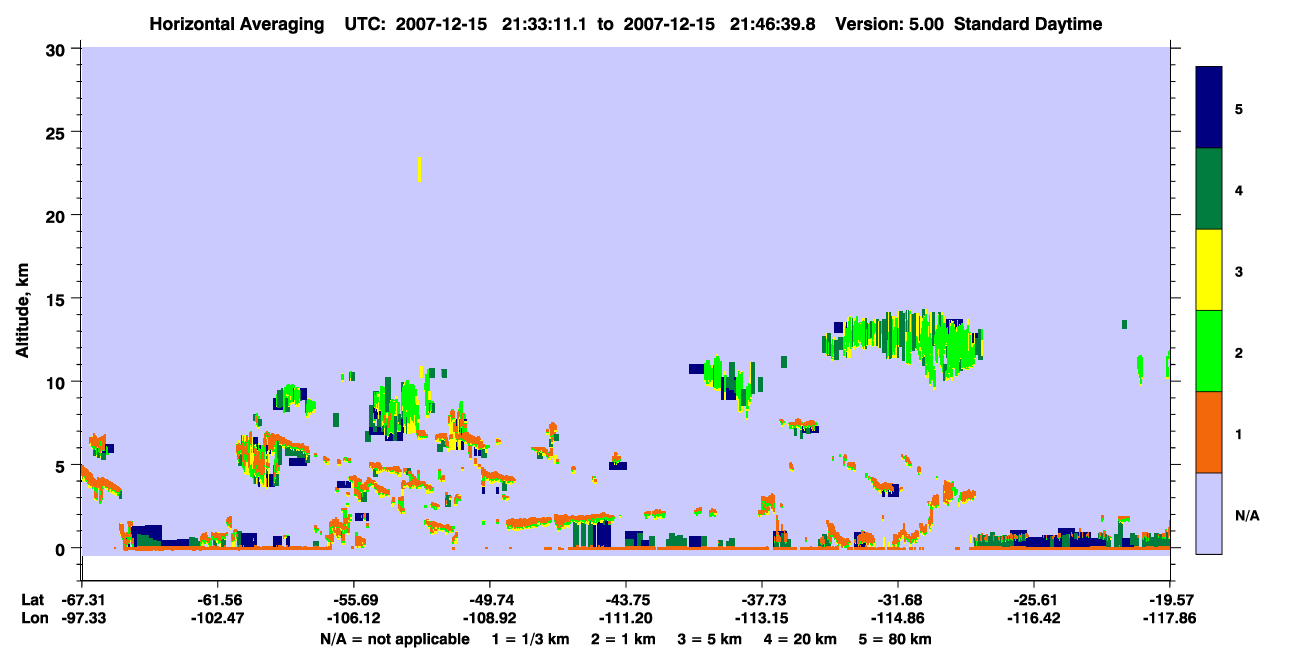Click the 'Lon' axis row label
Image resolution: width=1300 pixels, height=667 pixels.
coord(33,618)
